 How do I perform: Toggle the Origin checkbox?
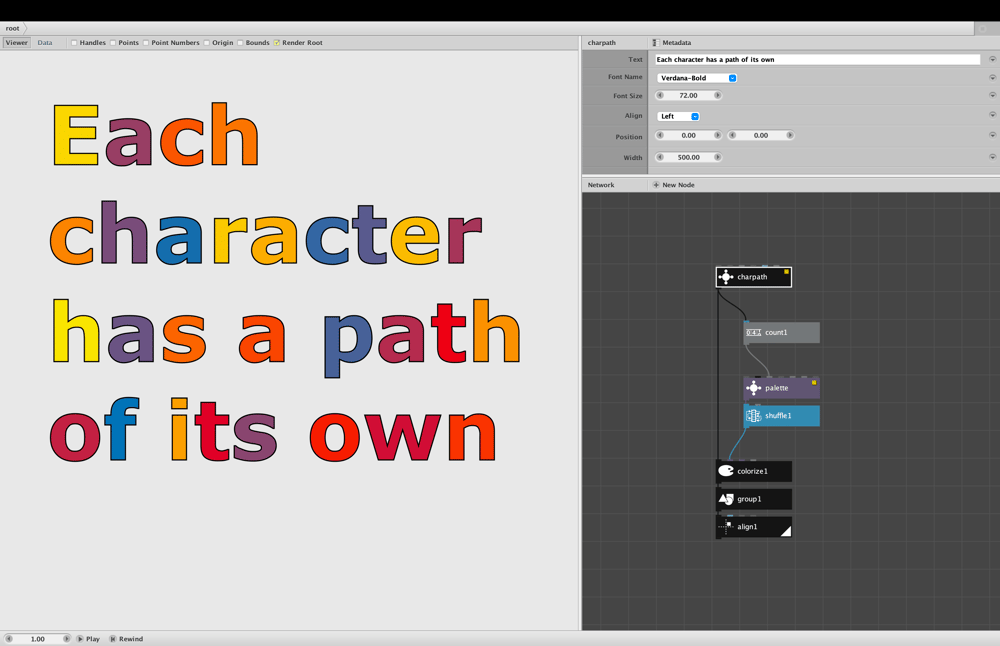pos(207,43)
